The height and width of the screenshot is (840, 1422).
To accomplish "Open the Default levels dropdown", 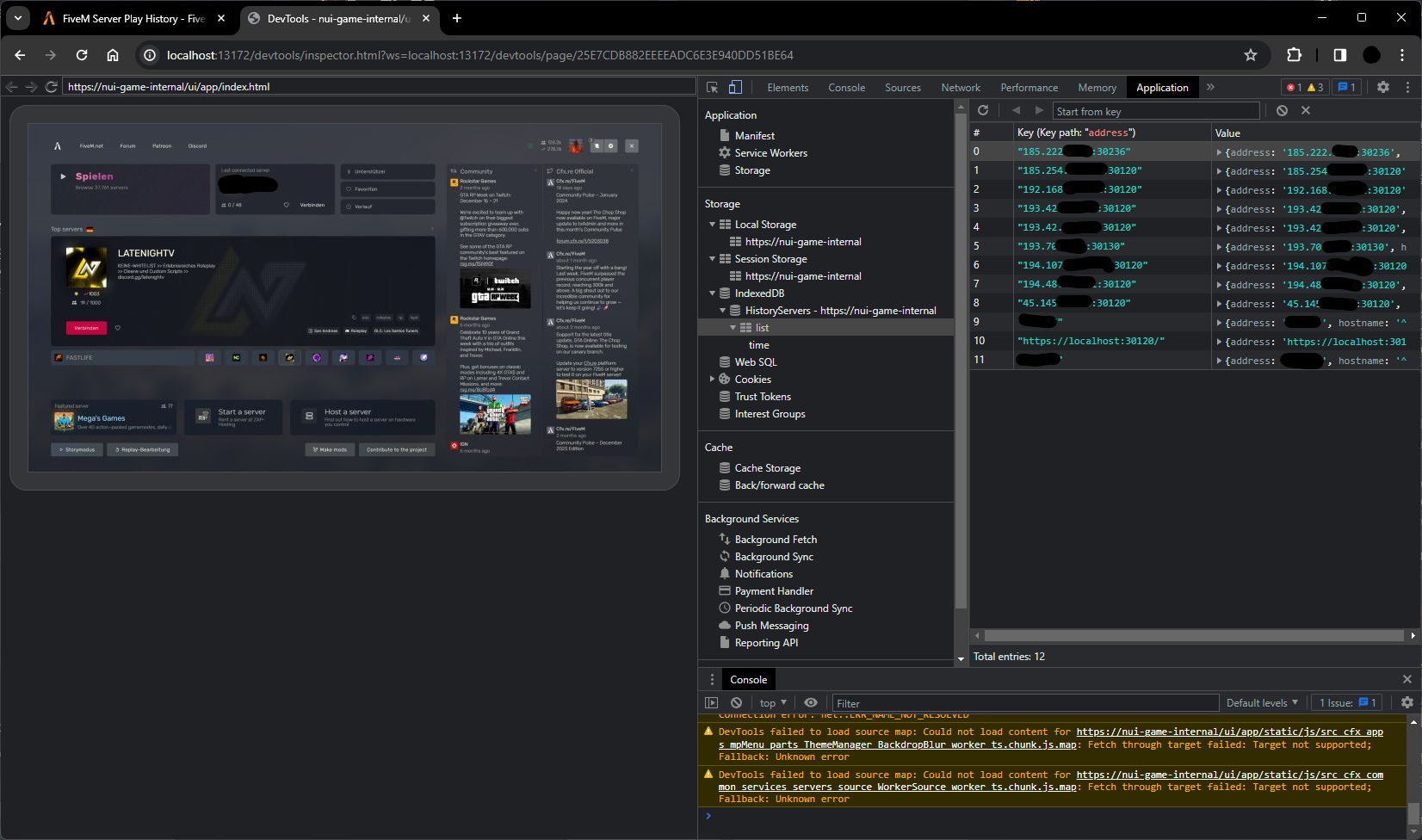I will click(1262, 703).
